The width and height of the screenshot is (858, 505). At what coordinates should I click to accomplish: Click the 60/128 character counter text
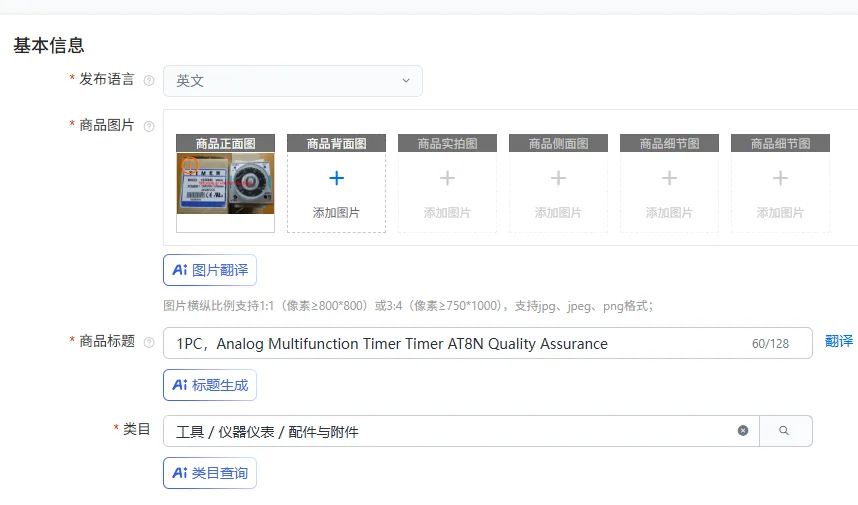point(770,344)
